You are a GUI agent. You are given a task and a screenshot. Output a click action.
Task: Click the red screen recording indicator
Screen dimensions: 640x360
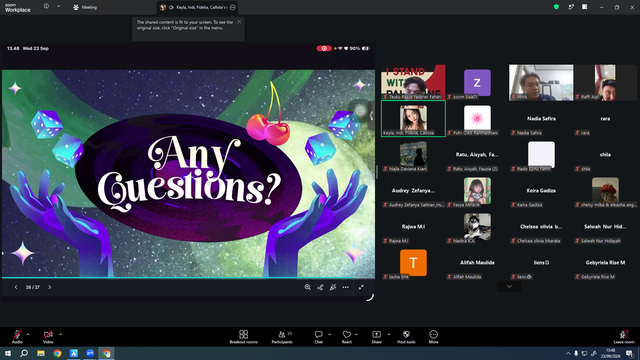[x=324, y=48]
